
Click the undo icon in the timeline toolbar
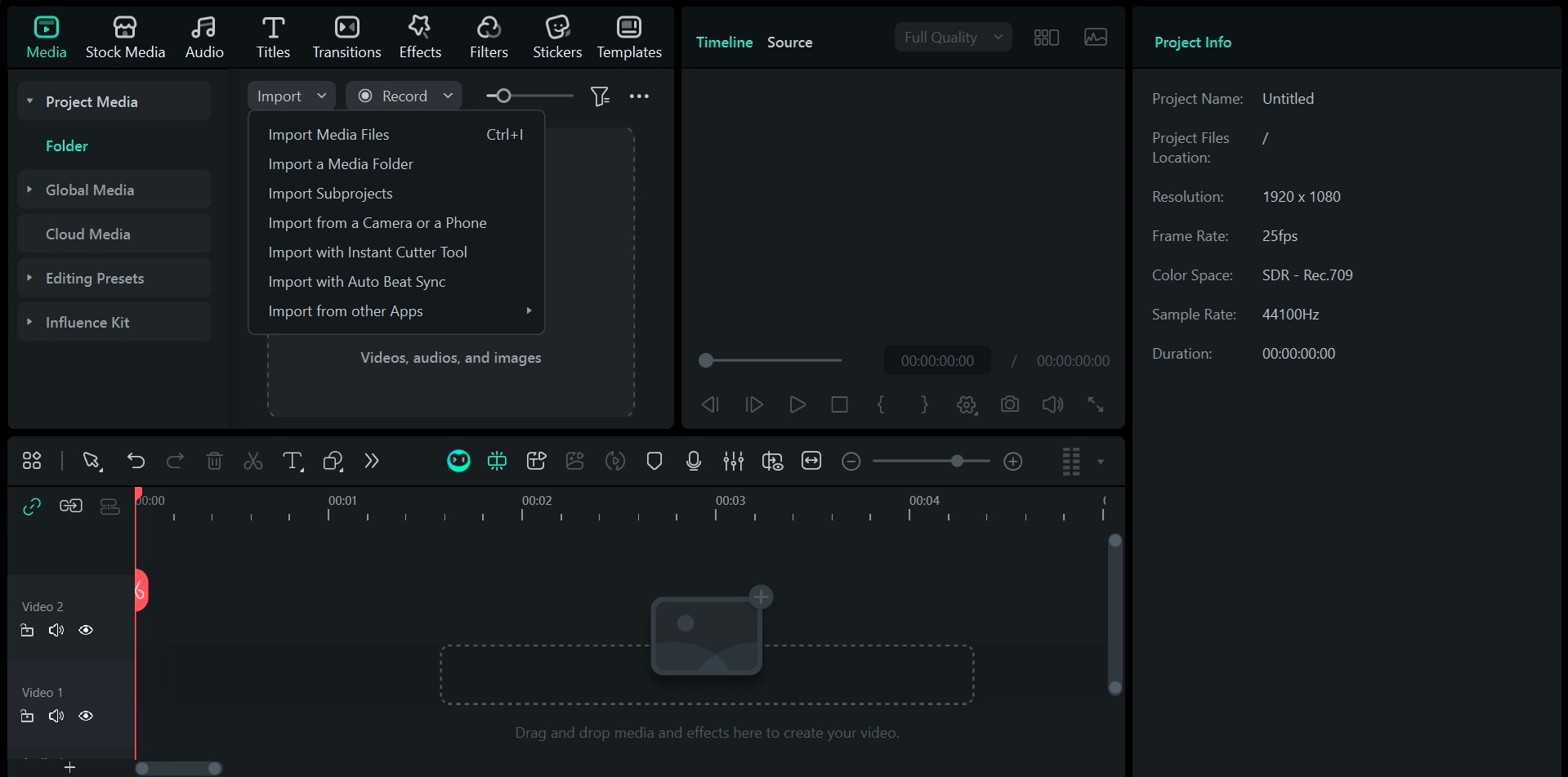click(x=136, y=461)
